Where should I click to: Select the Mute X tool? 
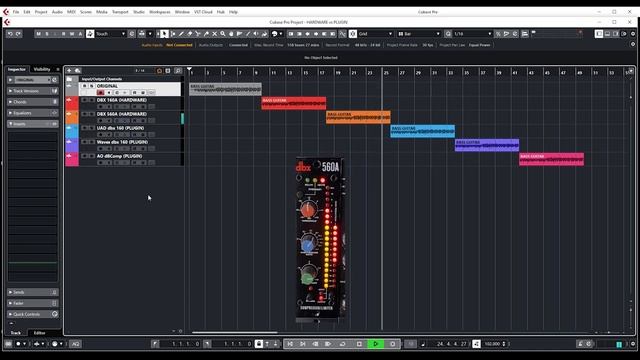pyautogui.click(x=215, y=34)
